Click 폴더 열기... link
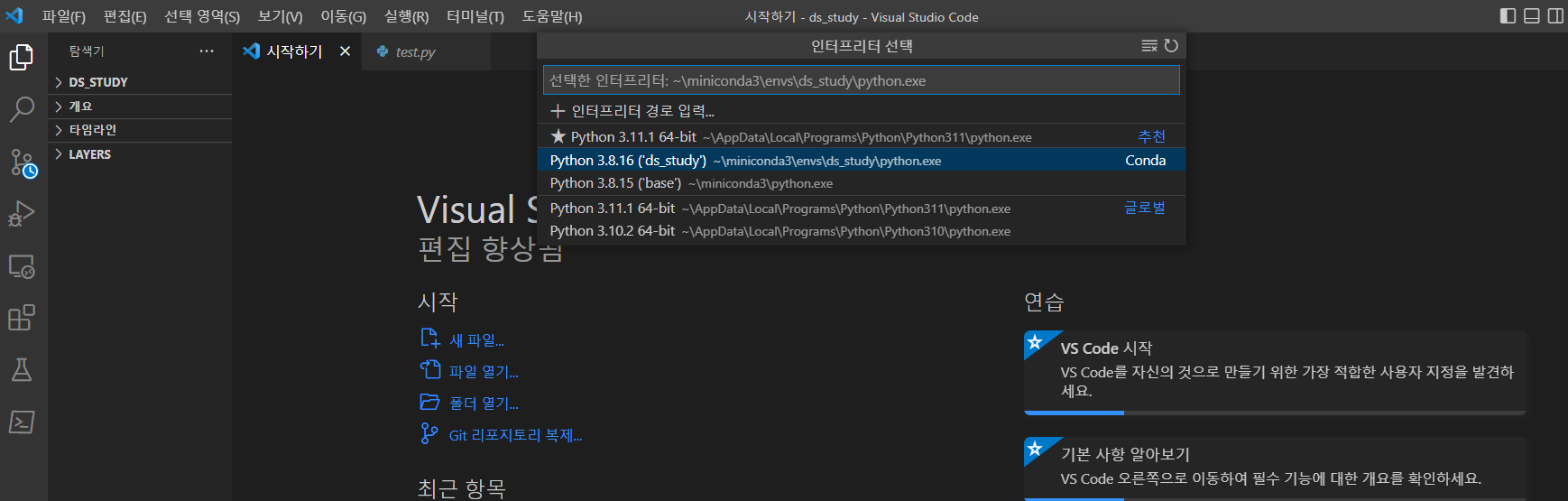Image resolution: width=1568 pixels, height=501 pixels. (x=484, y=404)
